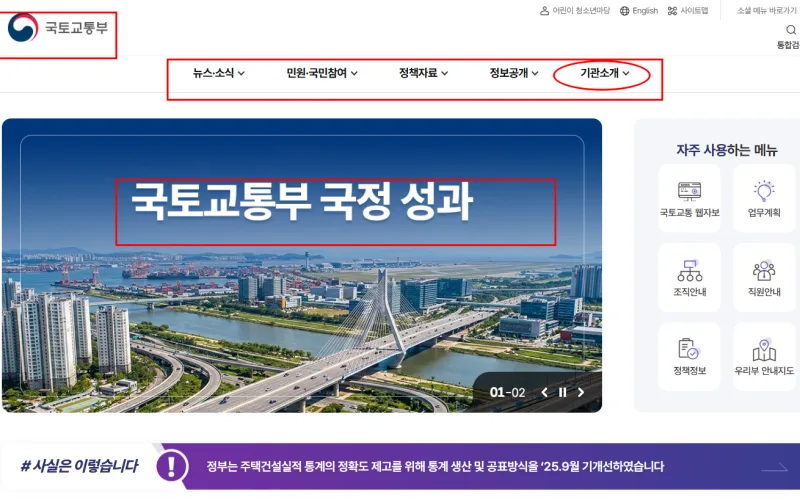Open the 업무계획 lightbulb icon
This screenshot has width=800, height=500.
(x=764, y=191)
